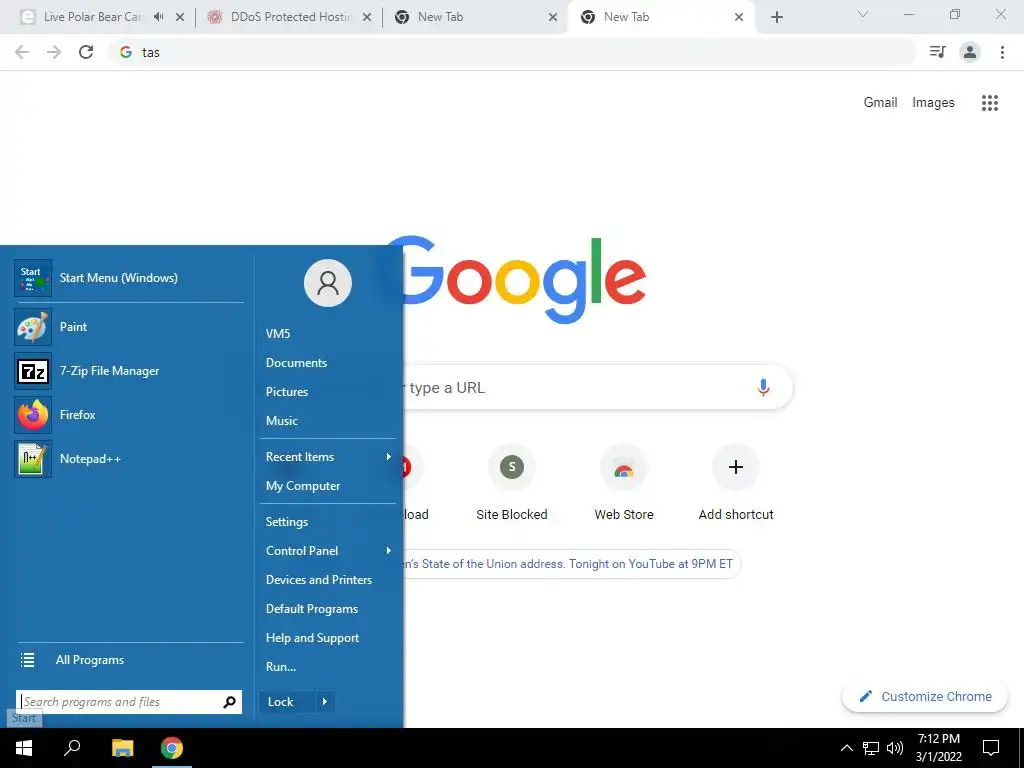Open Chrome three-dot menu
The width and height of the screenshot is (1024, 768).
(1002, 52)
